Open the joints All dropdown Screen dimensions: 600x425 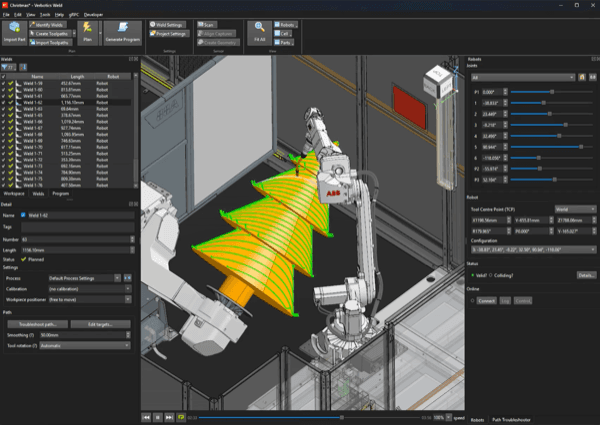[x=523, y=77]
